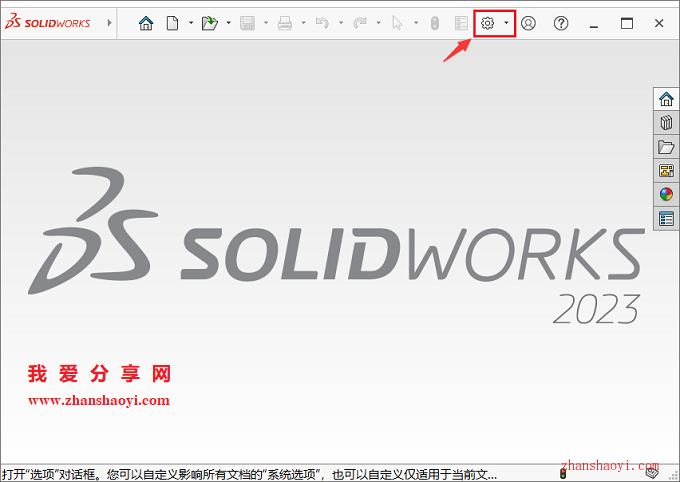Click status bar text starting 打开“选项”对话框
The width and height of the screenshot is (680, 482).
249,474
